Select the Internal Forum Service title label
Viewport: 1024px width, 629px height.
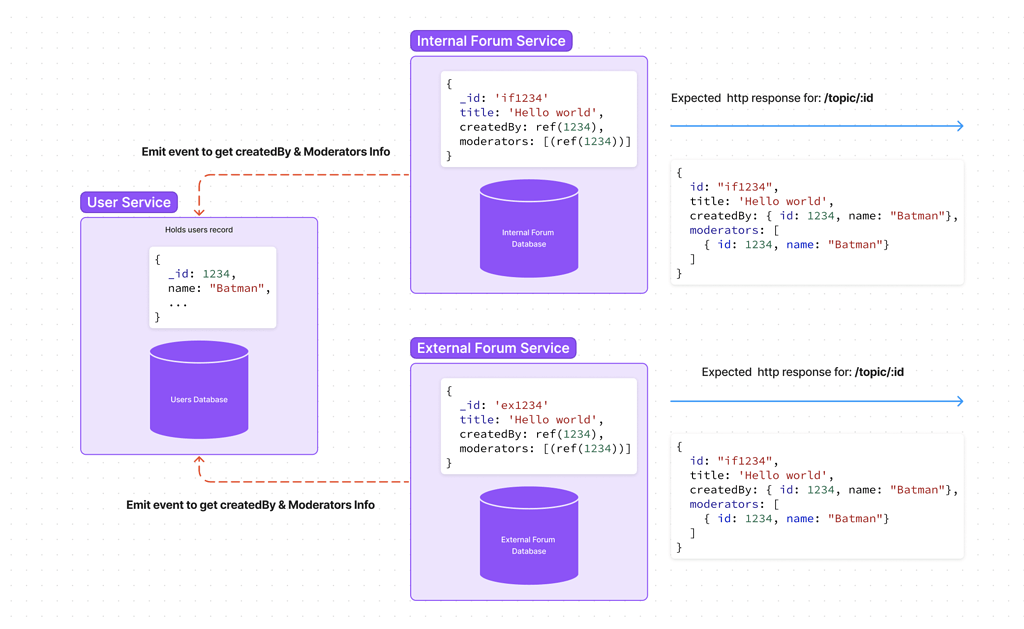click(491, 41)
